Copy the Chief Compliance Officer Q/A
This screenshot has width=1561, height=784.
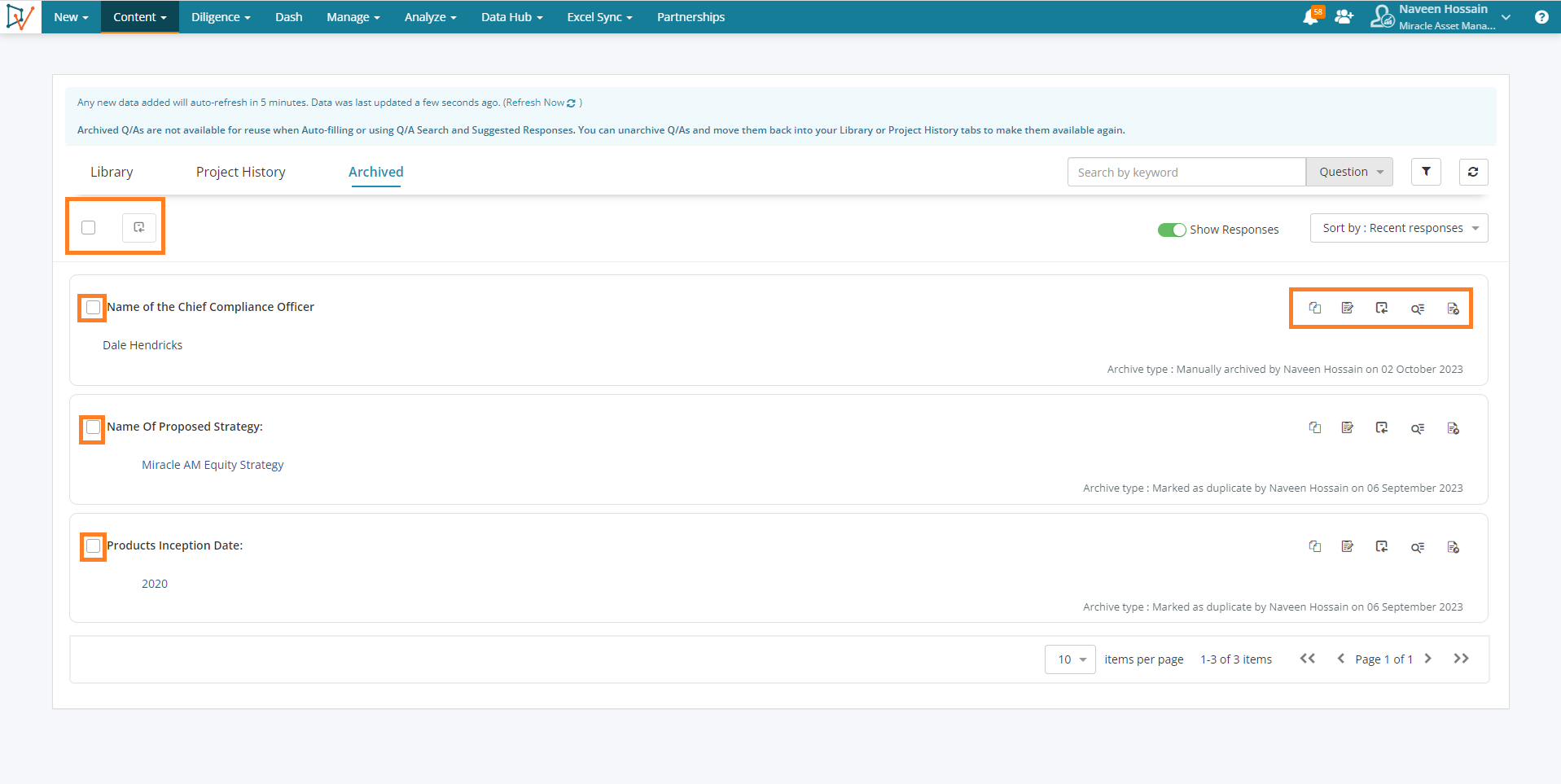[x=1314, y=308]
